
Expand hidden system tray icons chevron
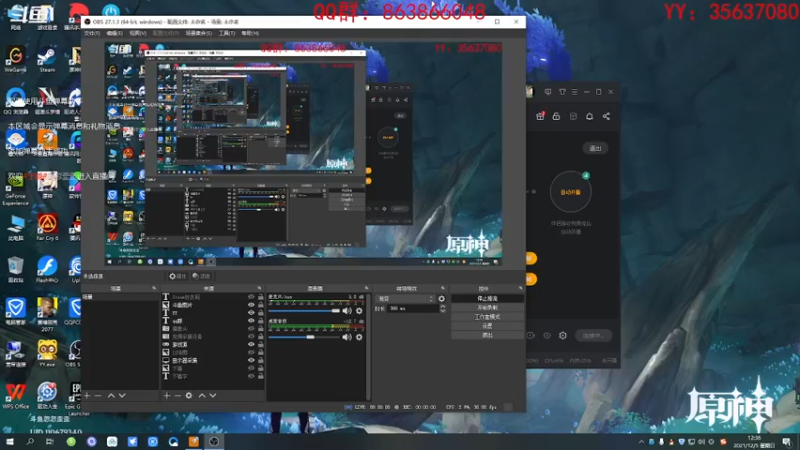click(641, 442)
